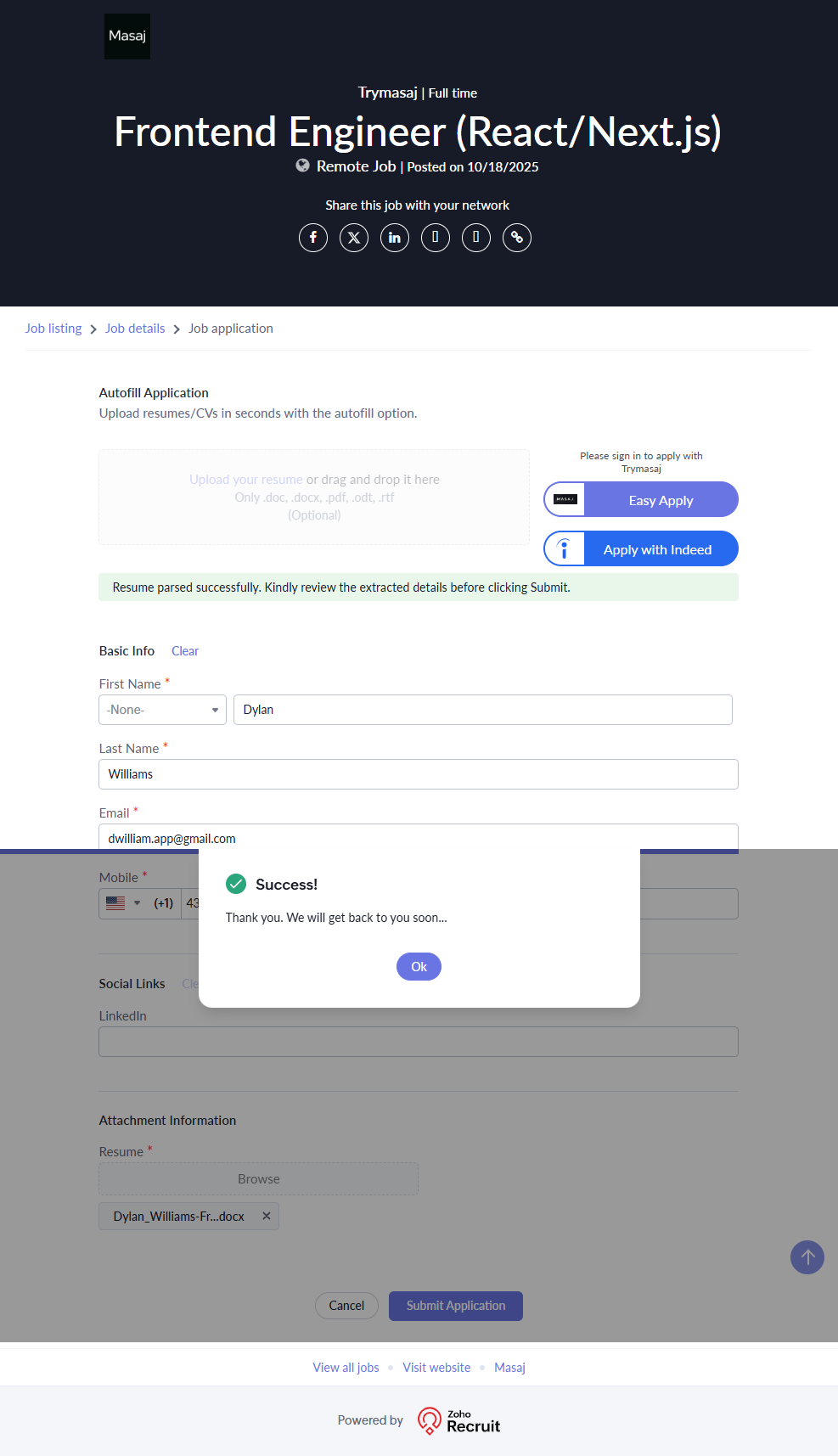Click Easy Apply button

point(641,500)
